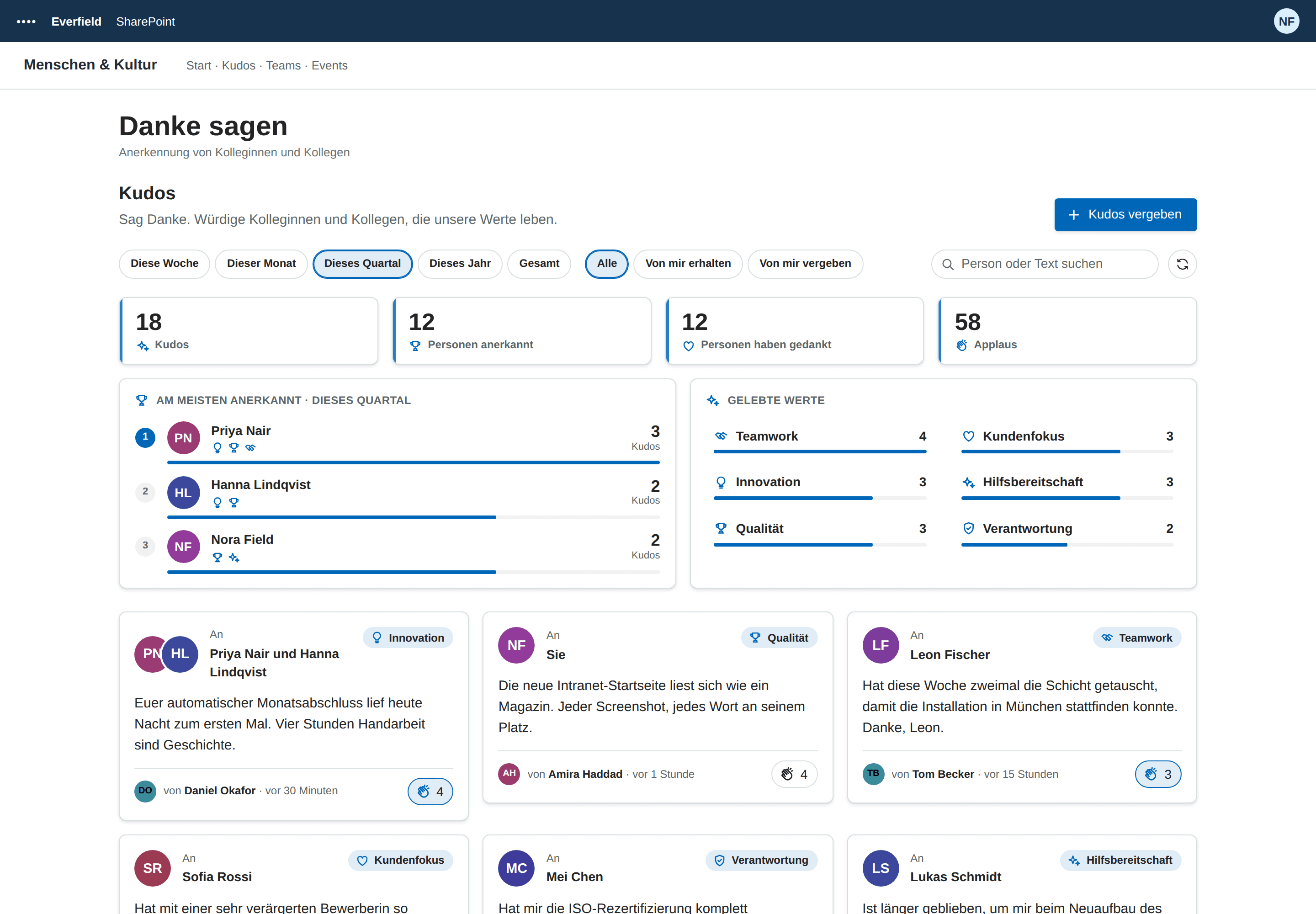Toggle applause on Tom Becker's kudos
Screen dimensions: 1316x914
coord(1158,774)
